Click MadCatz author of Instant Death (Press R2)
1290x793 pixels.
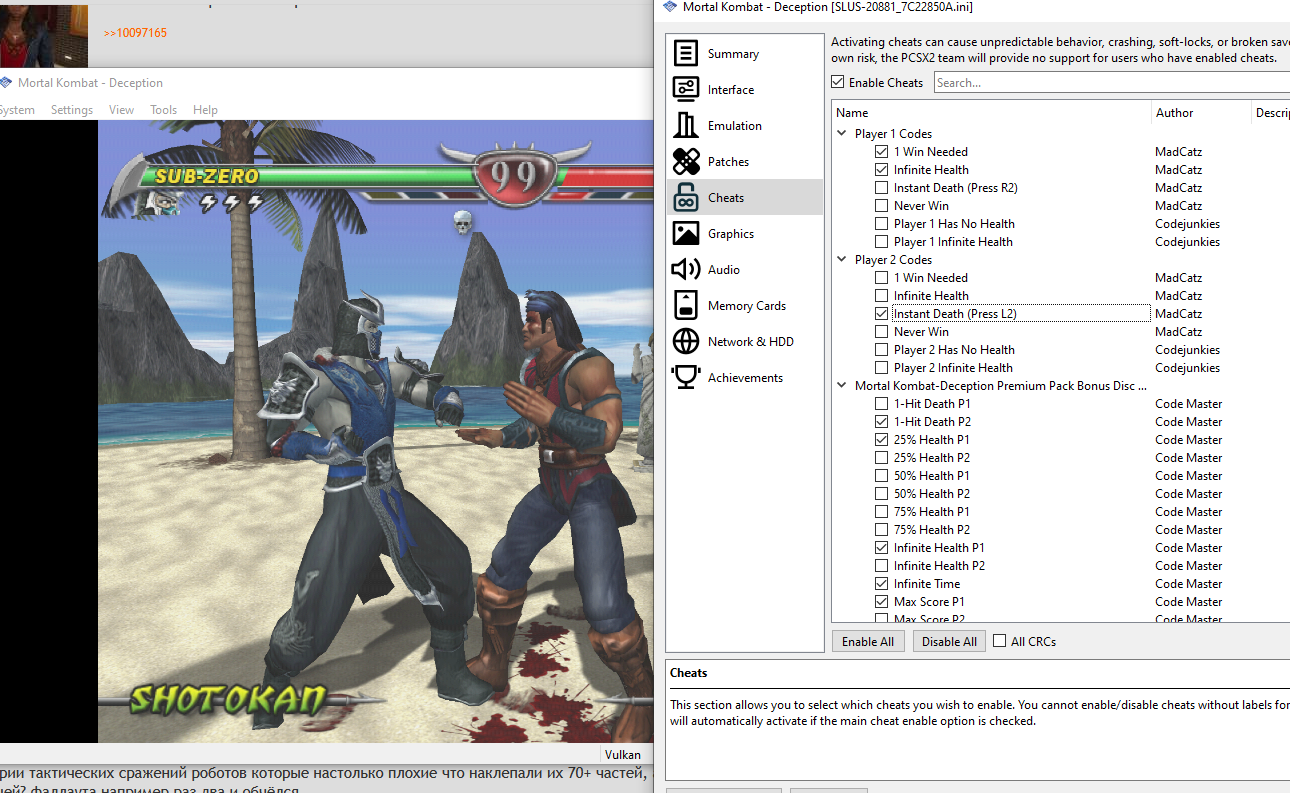click(x=1179, y=188)
